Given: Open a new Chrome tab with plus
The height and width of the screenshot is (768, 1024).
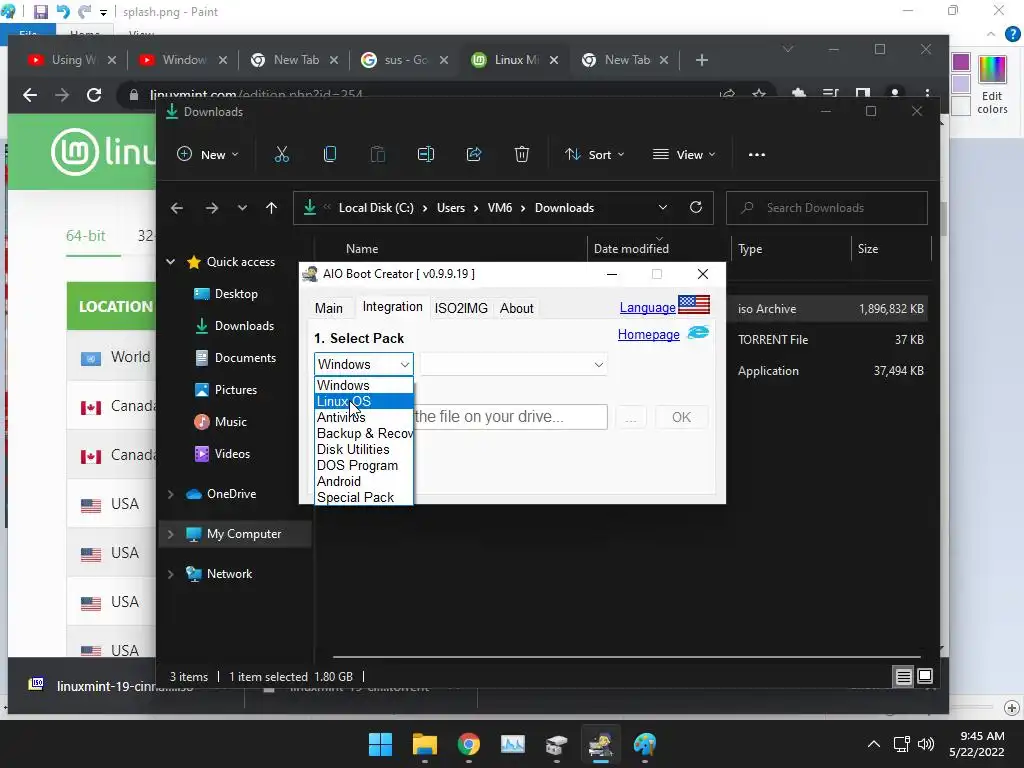Looking at the screenshot, I should (701, 60).
